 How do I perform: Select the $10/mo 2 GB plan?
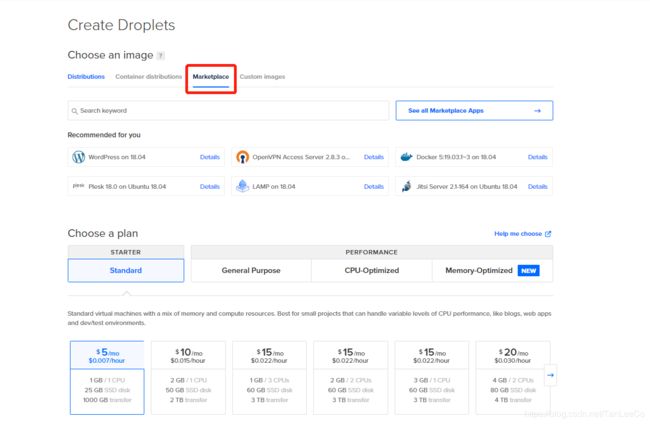click(x=188, y=378)
